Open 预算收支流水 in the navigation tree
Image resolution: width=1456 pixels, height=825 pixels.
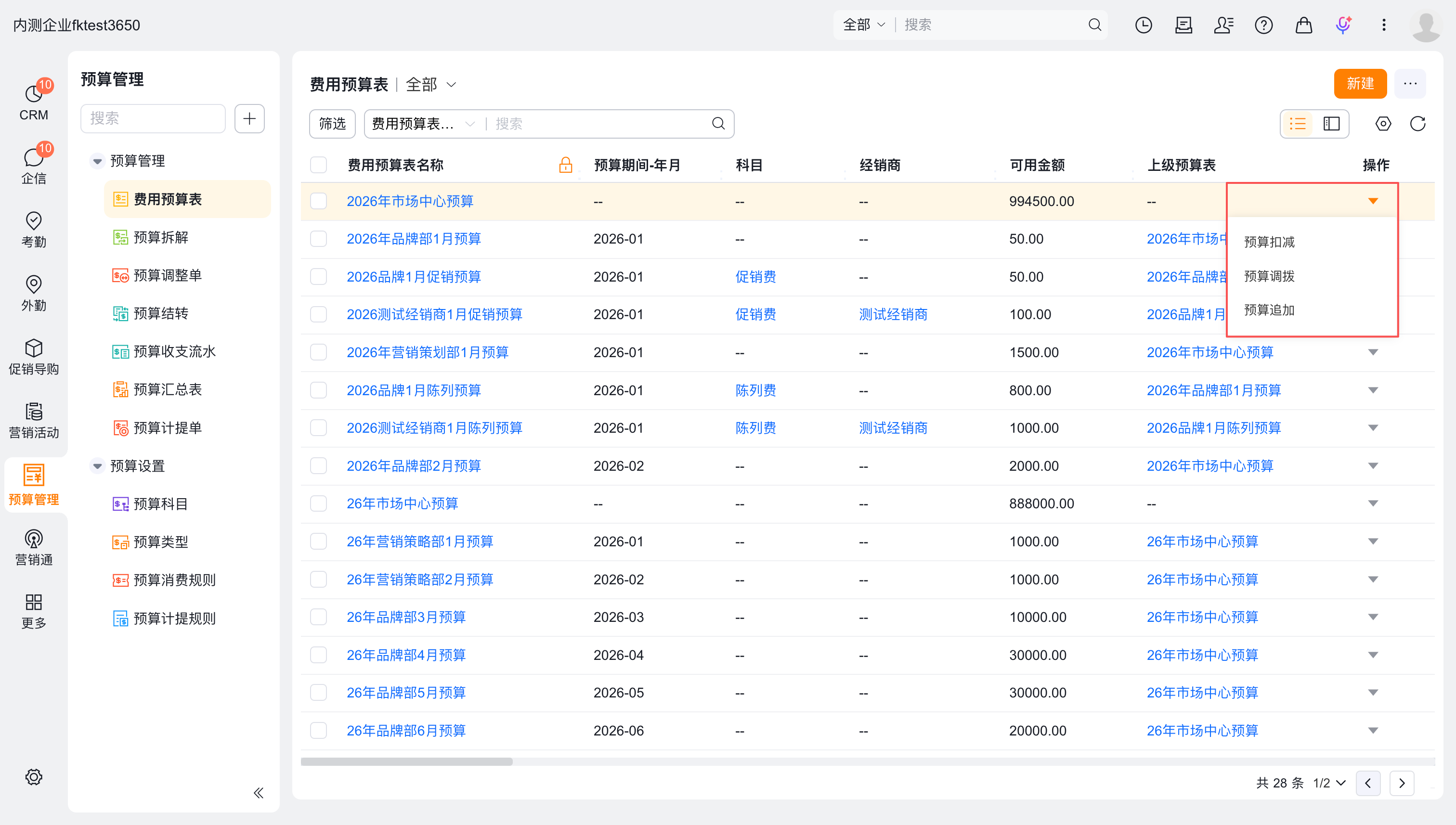click(174, 352)
